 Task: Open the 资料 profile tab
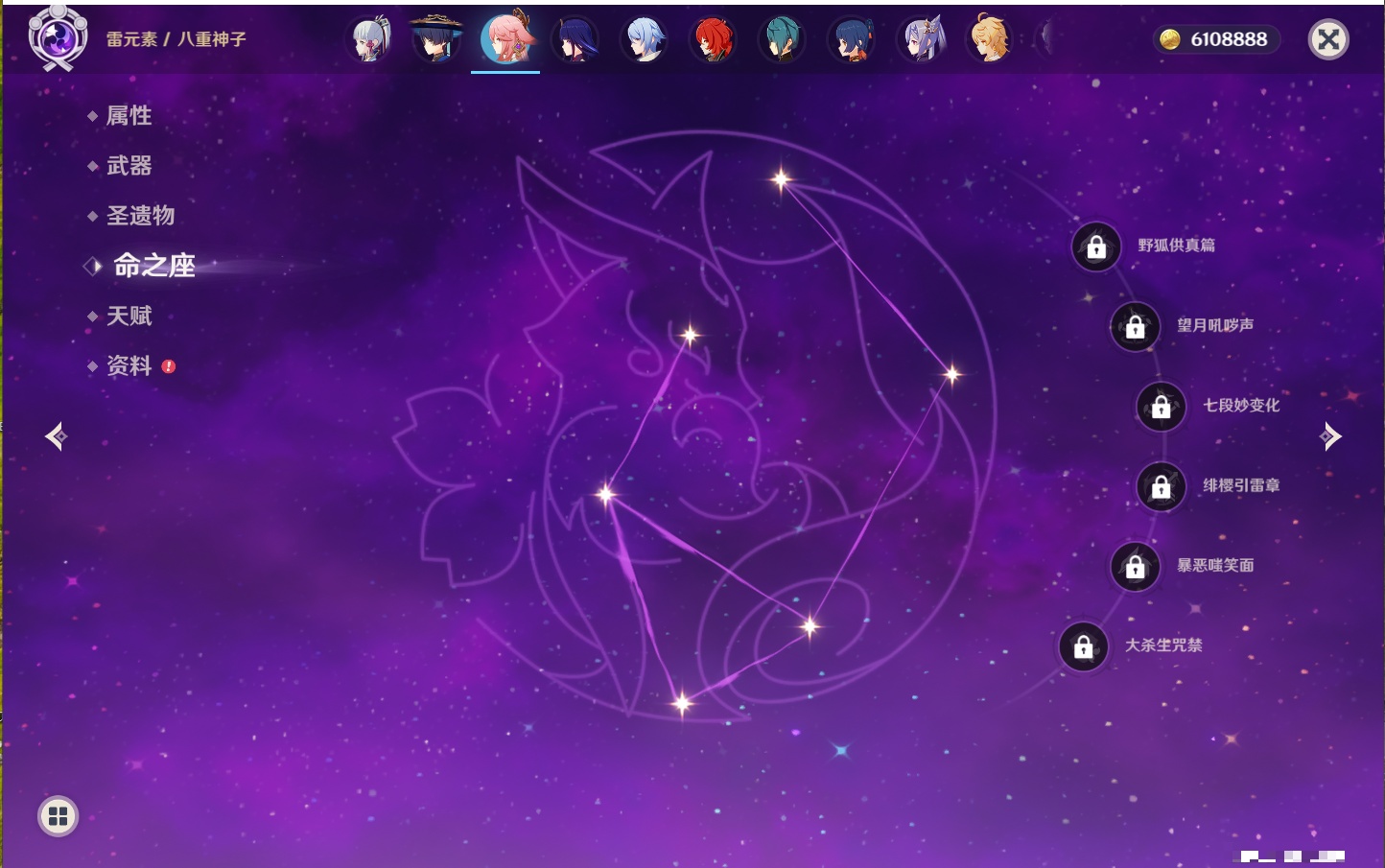129,365
